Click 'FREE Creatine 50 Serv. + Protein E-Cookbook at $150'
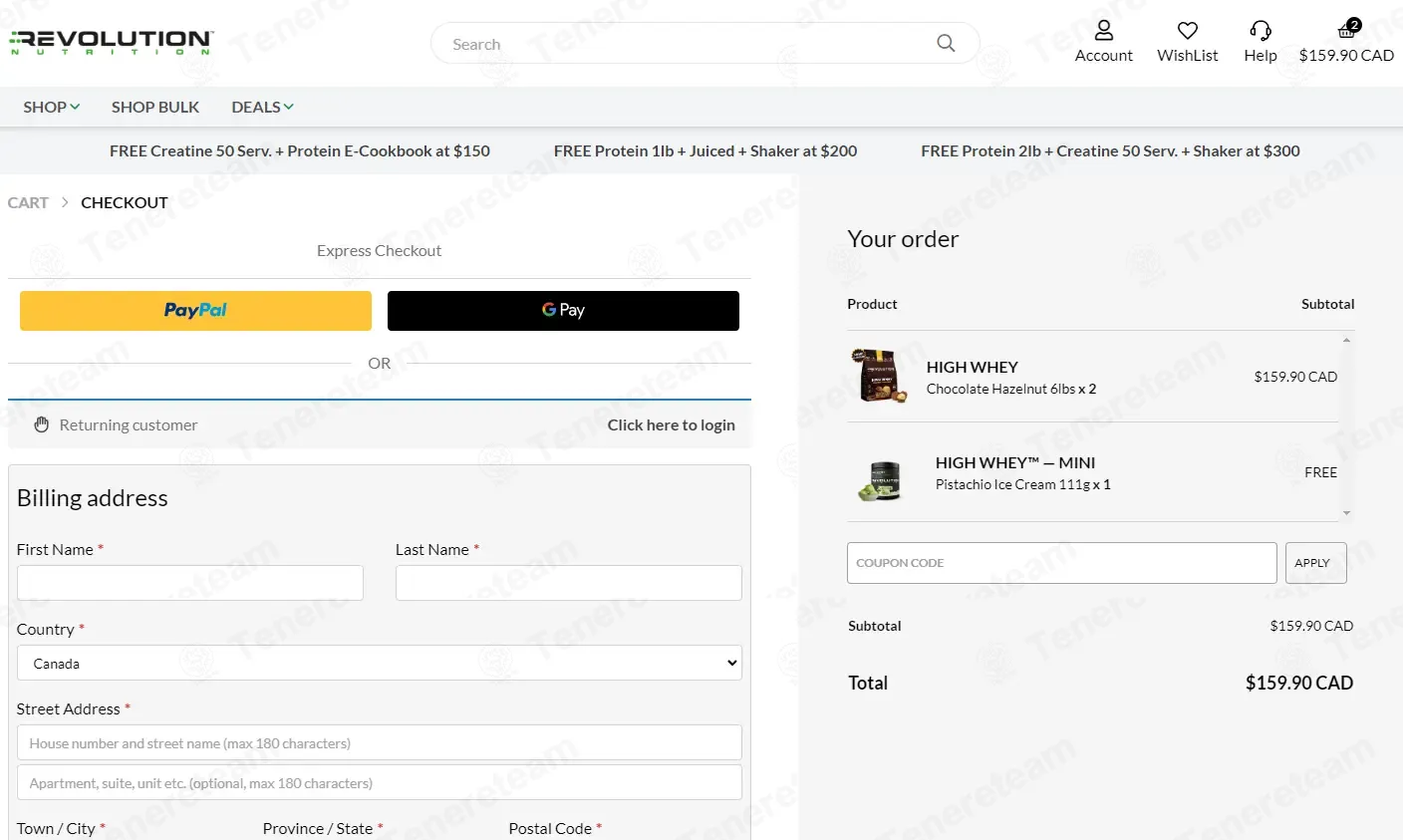Screen dimensions: 1403x840 click(300, 150)
